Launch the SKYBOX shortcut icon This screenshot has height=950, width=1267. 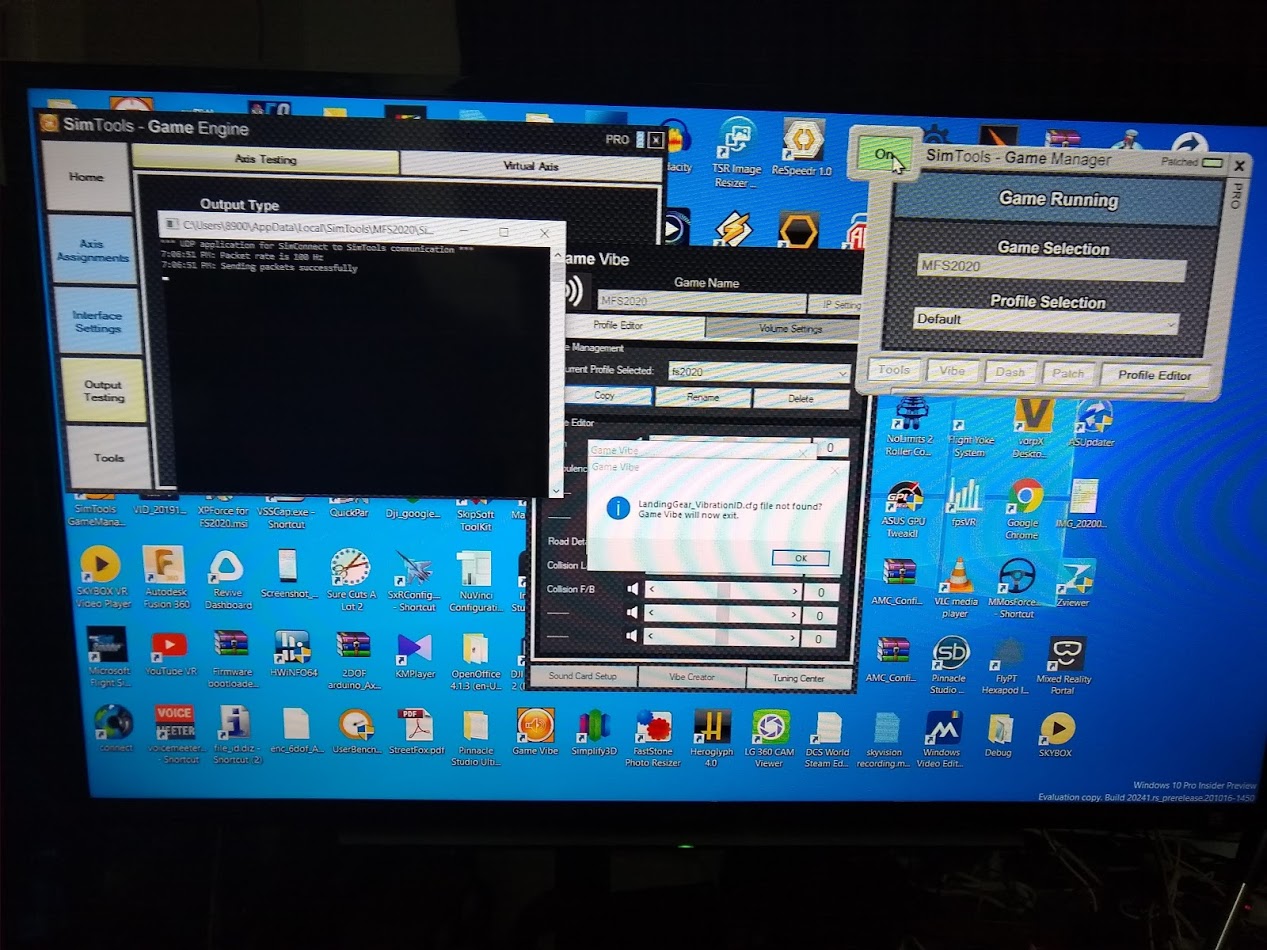coord(1055,734)
